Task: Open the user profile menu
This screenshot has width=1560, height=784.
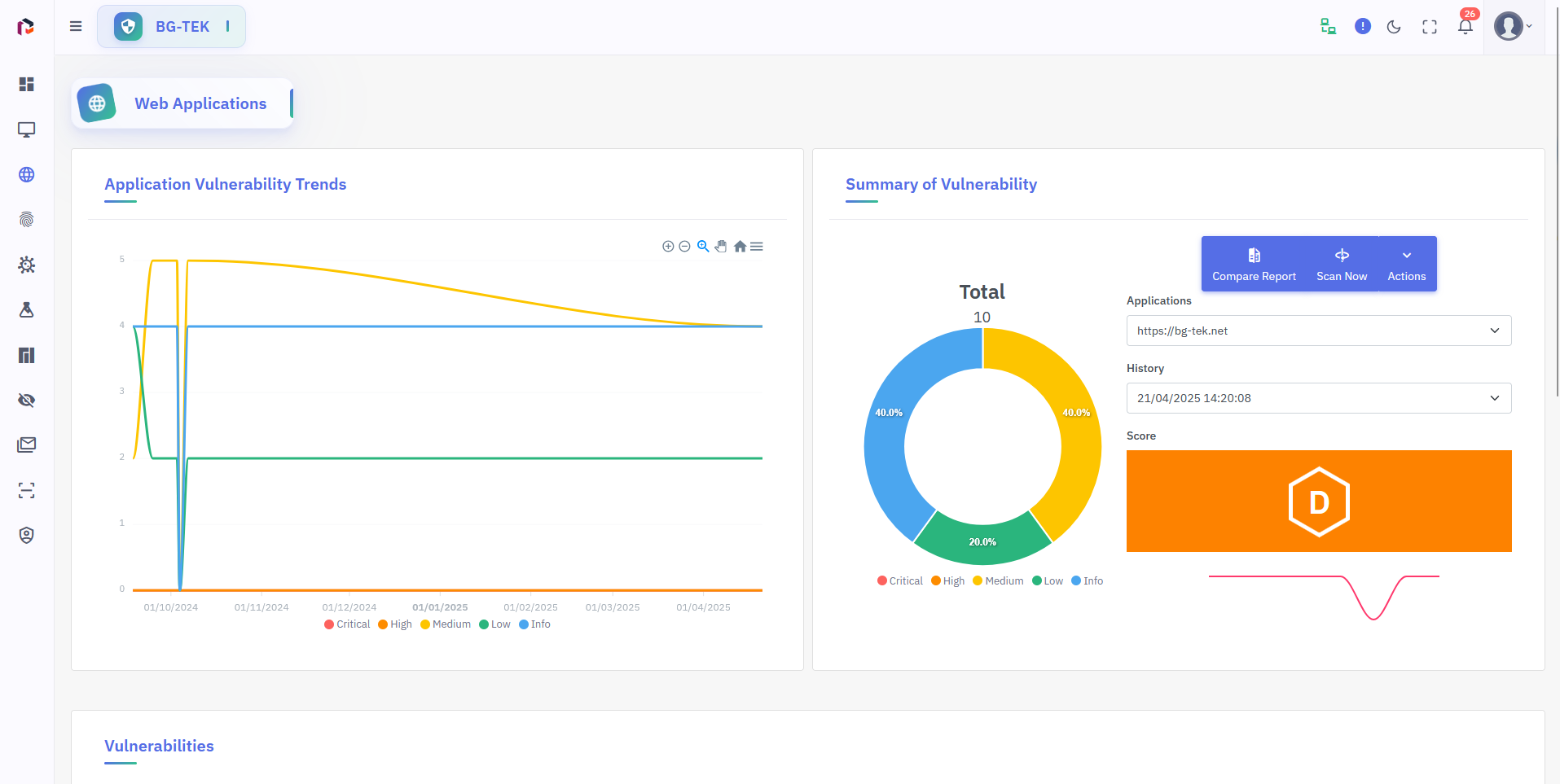Action: pyautogui.click(x=1513, y=27)
